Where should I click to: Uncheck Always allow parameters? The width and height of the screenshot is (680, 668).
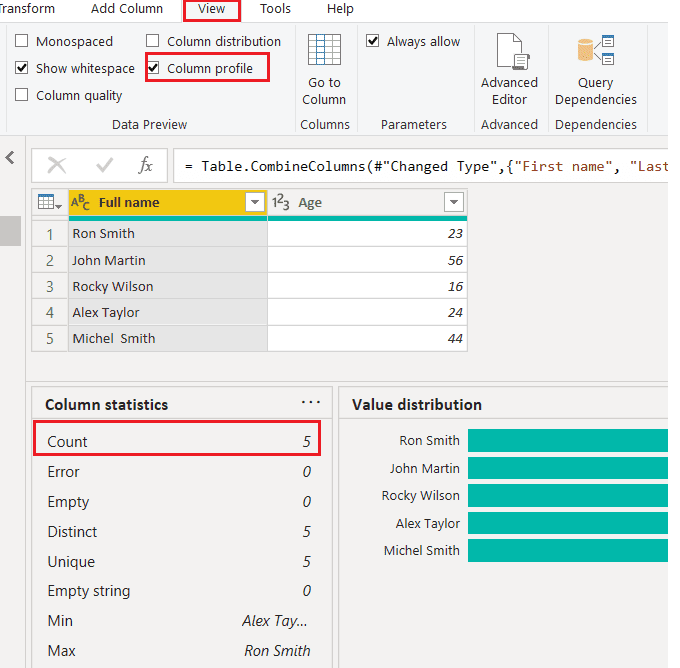(x=373, y=41)
